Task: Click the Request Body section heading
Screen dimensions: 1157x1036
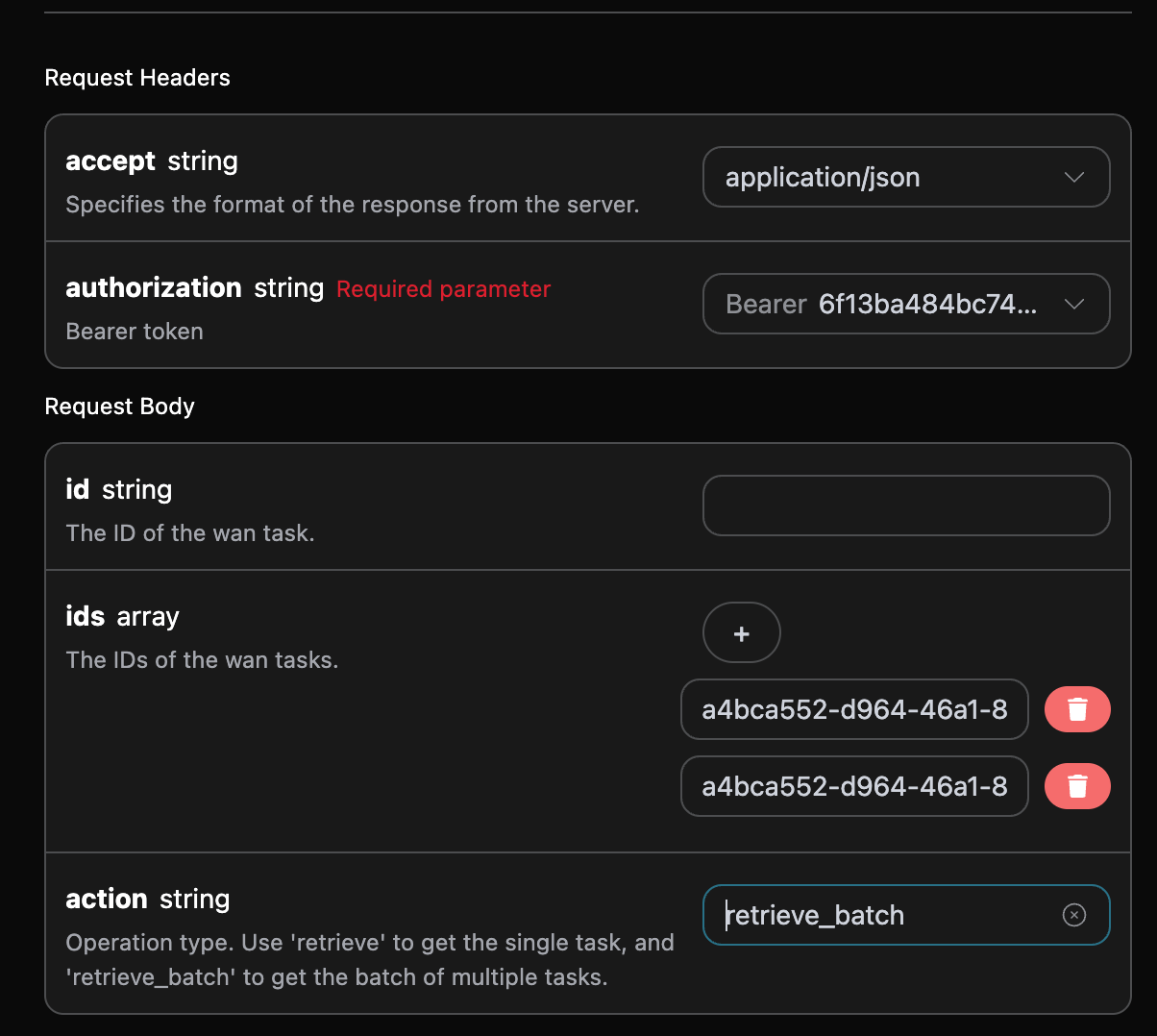Action: pyautogui.click(x=120, y=407)
